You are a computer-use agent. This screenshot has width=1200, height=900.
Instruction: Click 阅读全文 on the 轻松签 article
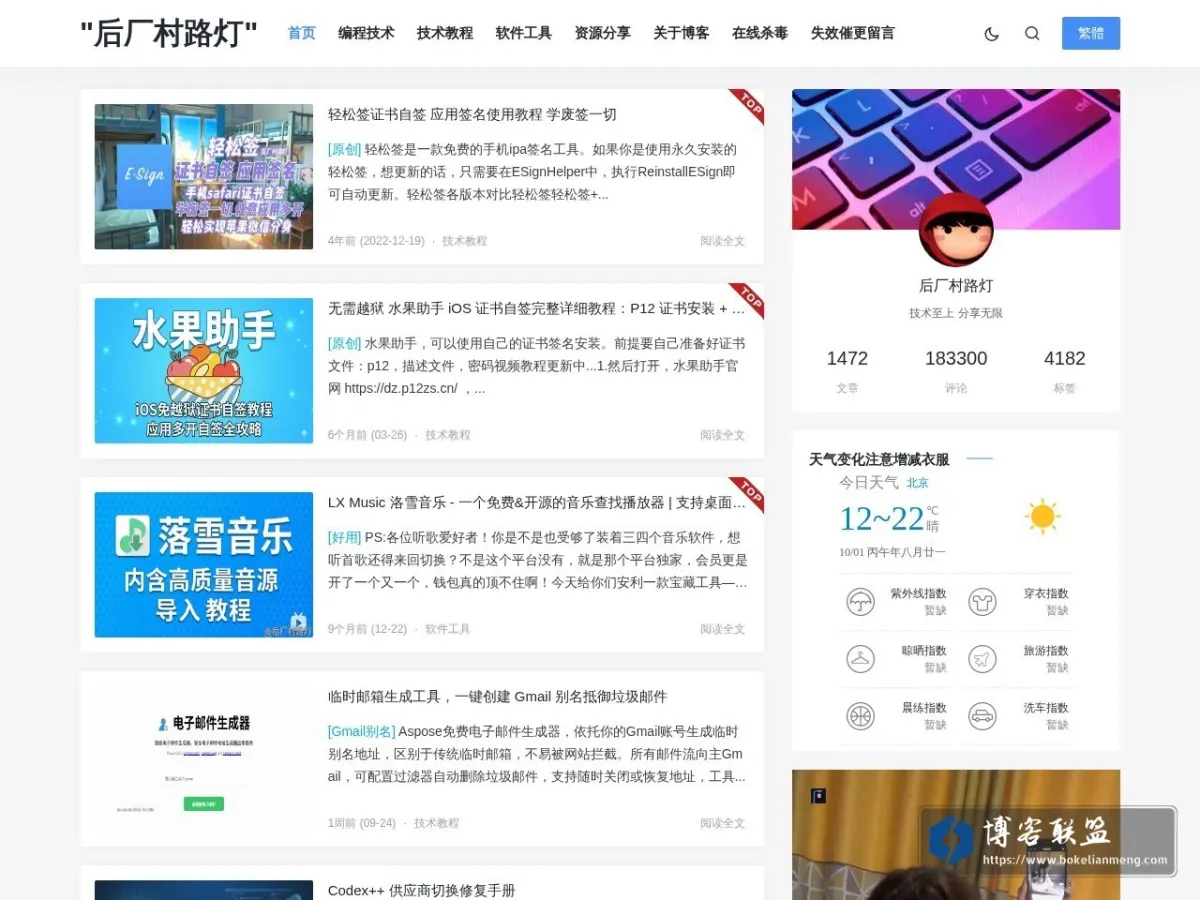pyautogui.click(x=722, y=241)
